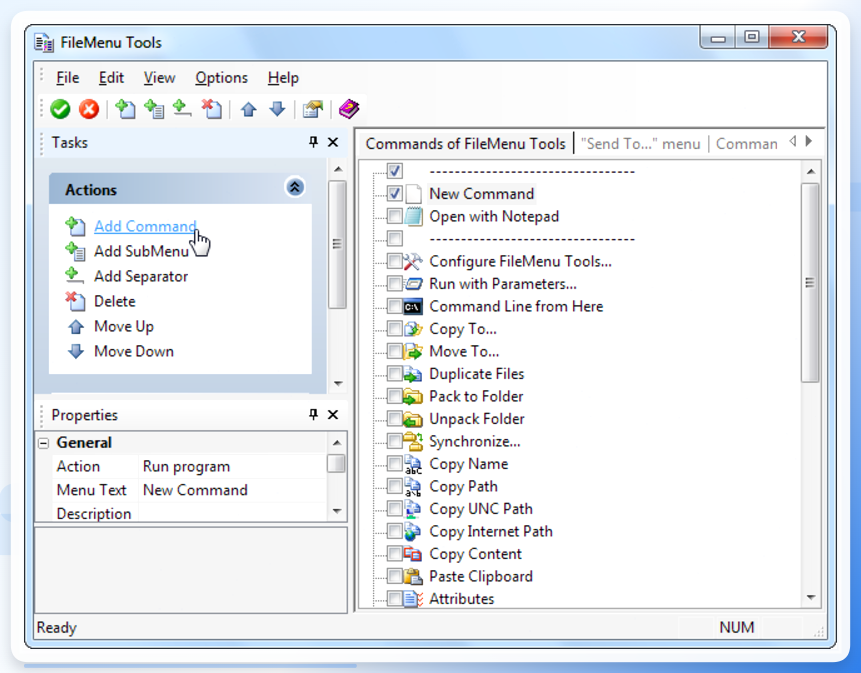Collapse the General properties section
The width and height of the screenshot is (861, 673).
43,443
